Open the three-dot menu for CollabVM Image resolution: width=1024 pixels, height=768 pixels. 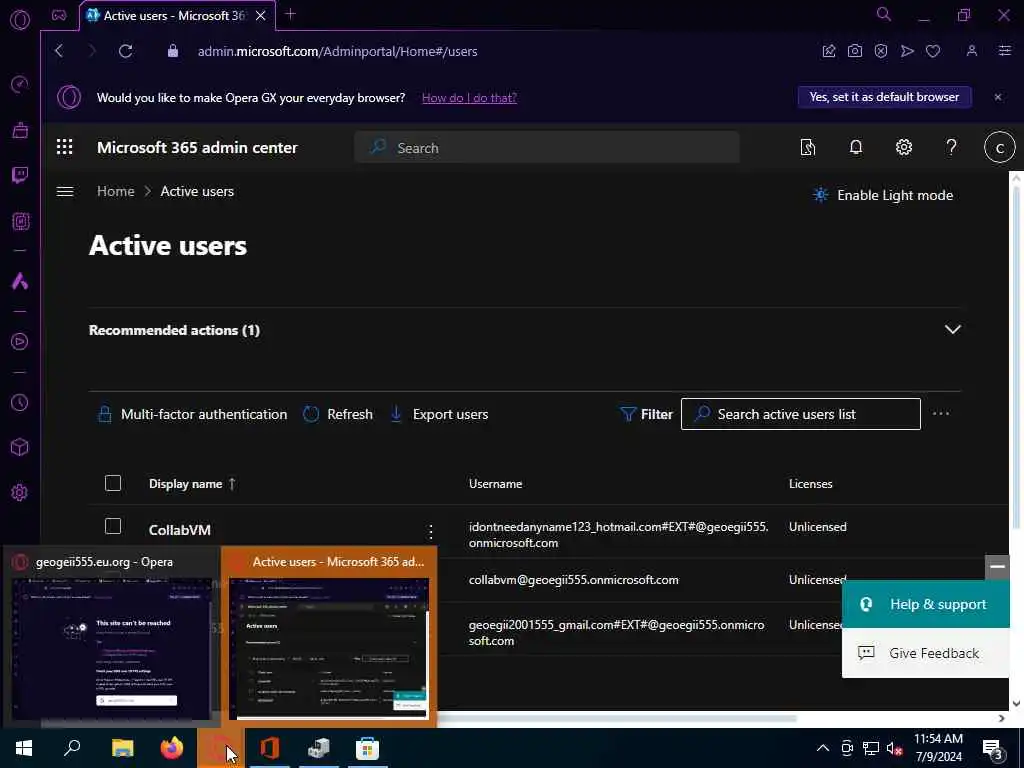[x=430, y=532]
